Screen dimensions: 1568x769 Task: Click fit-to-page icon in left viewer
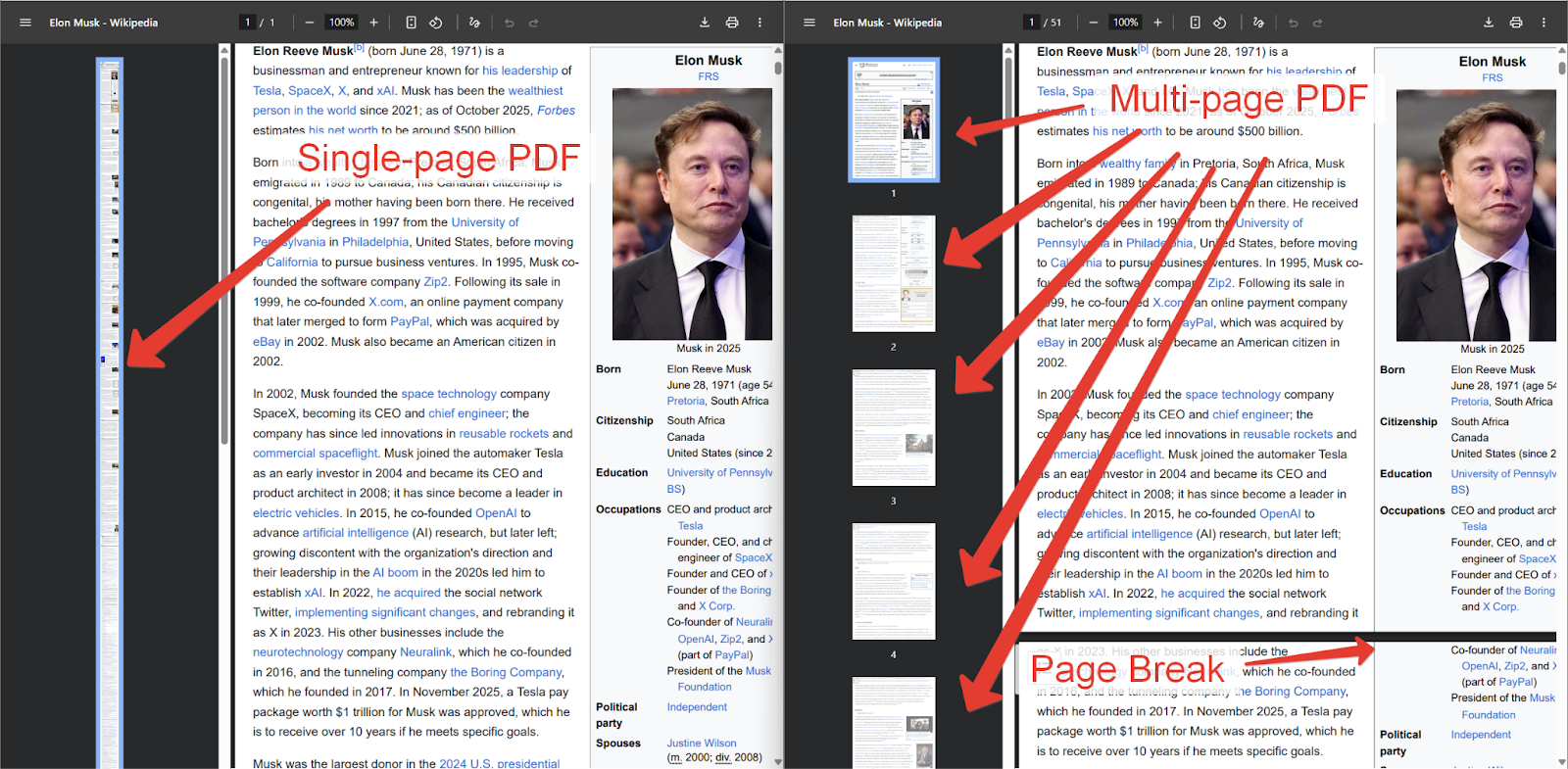click(x=412, y=23)
